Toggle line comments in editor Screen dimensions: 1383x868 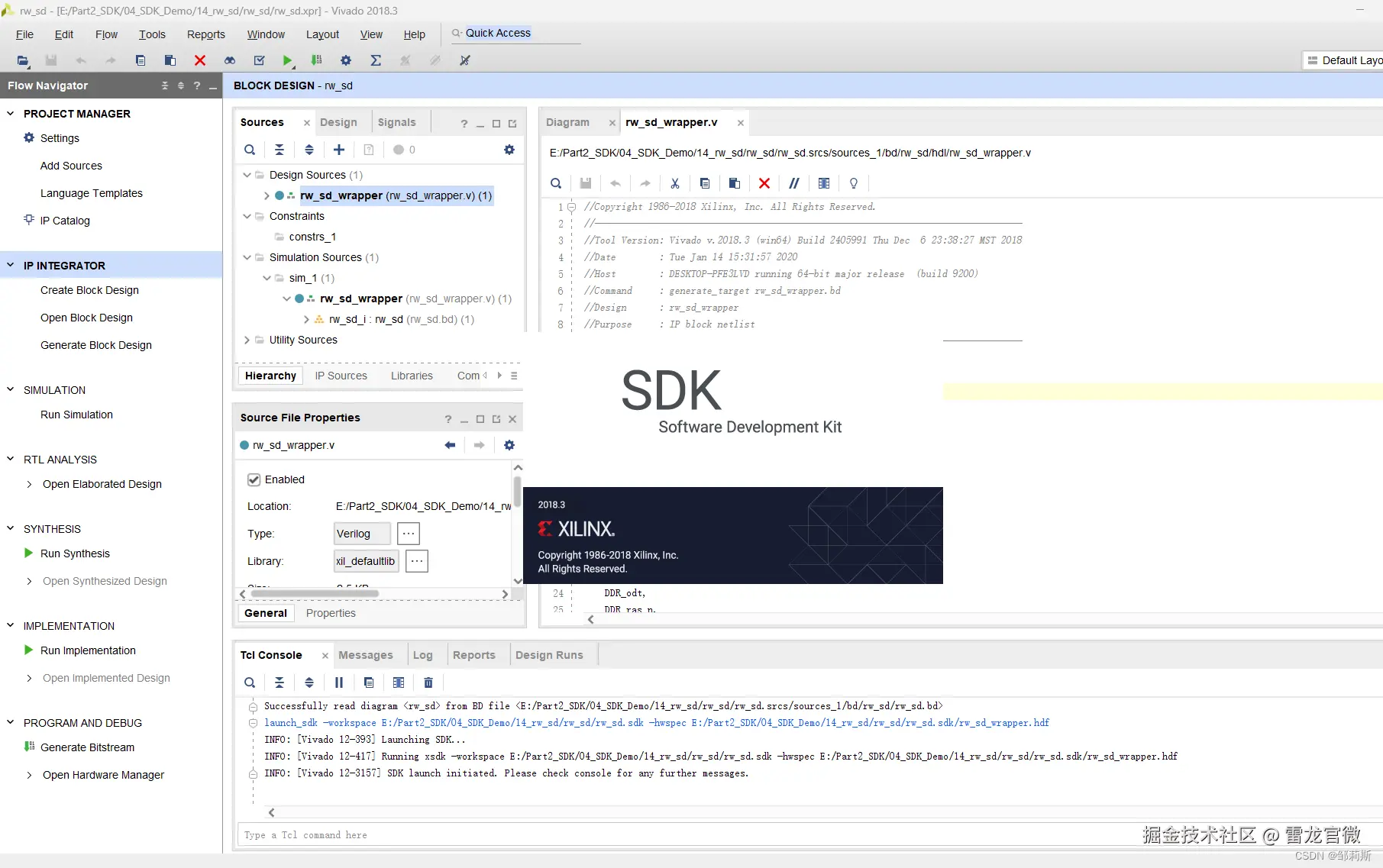pos(794,183)
